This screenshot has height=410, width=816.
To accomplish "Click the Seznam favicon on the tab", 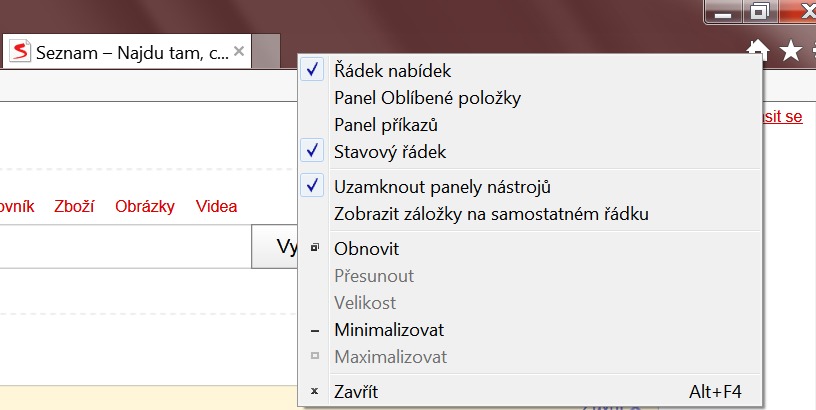I will click(20, 51).
